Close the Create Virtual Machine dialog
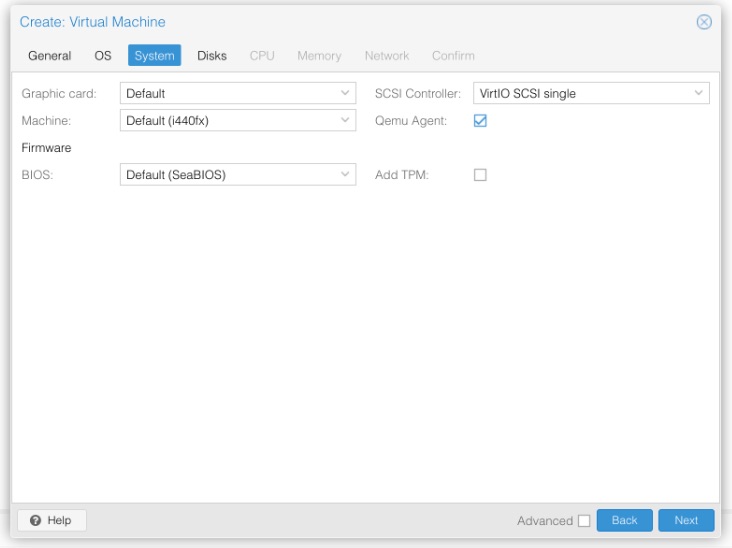The height and width of the screenshot is (548, 732). pyautogui.click(x=704, y=22)
